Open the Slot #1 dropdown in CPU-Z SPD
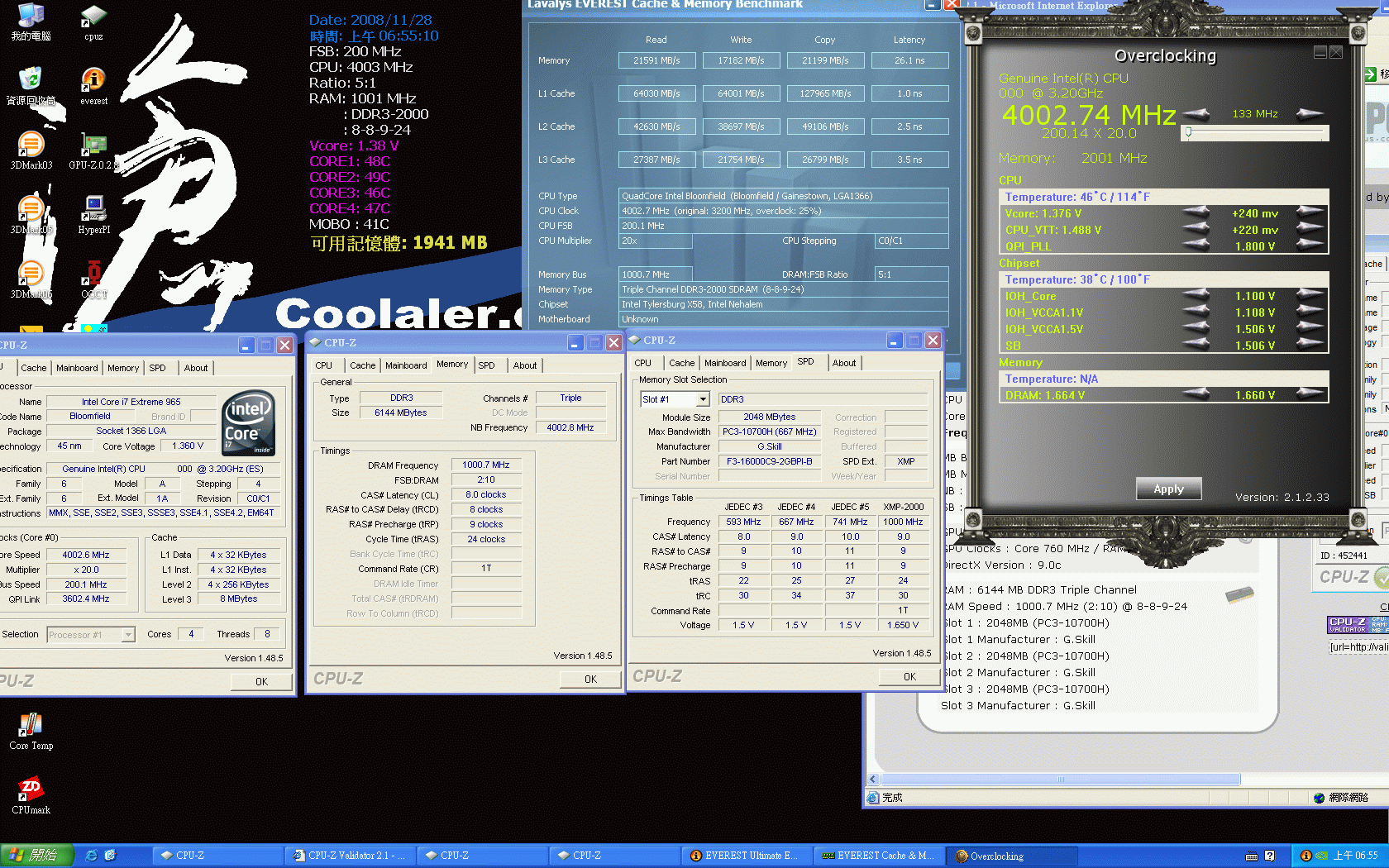Viewport: 1389px width, 868px height. point(703,399)
